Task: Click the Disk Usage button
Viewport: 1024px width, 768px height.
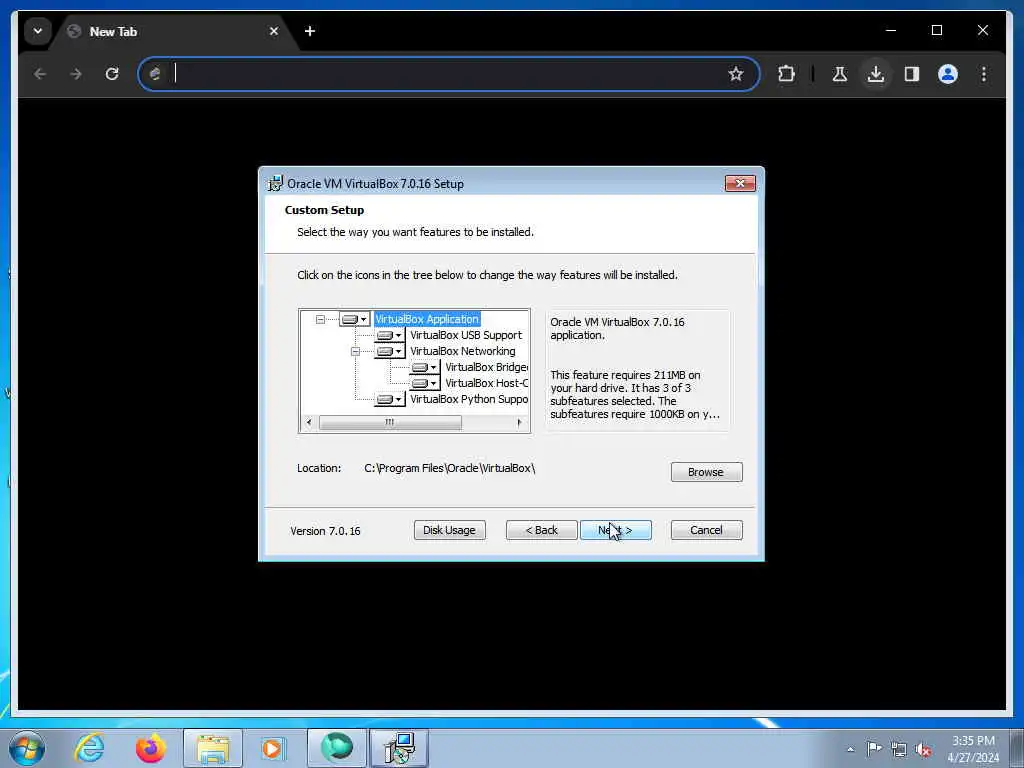Action: pos(449,530)
